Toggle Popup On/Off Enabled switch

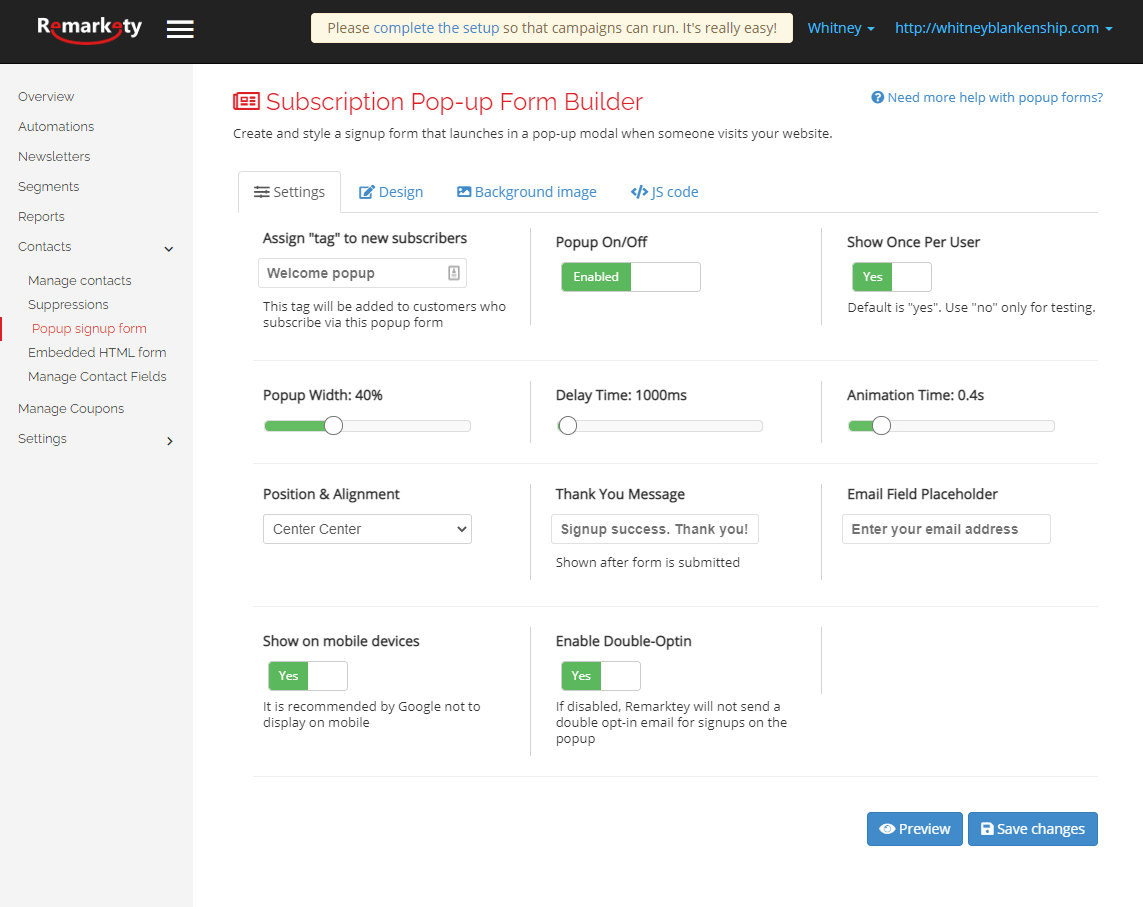click(631, 277)
